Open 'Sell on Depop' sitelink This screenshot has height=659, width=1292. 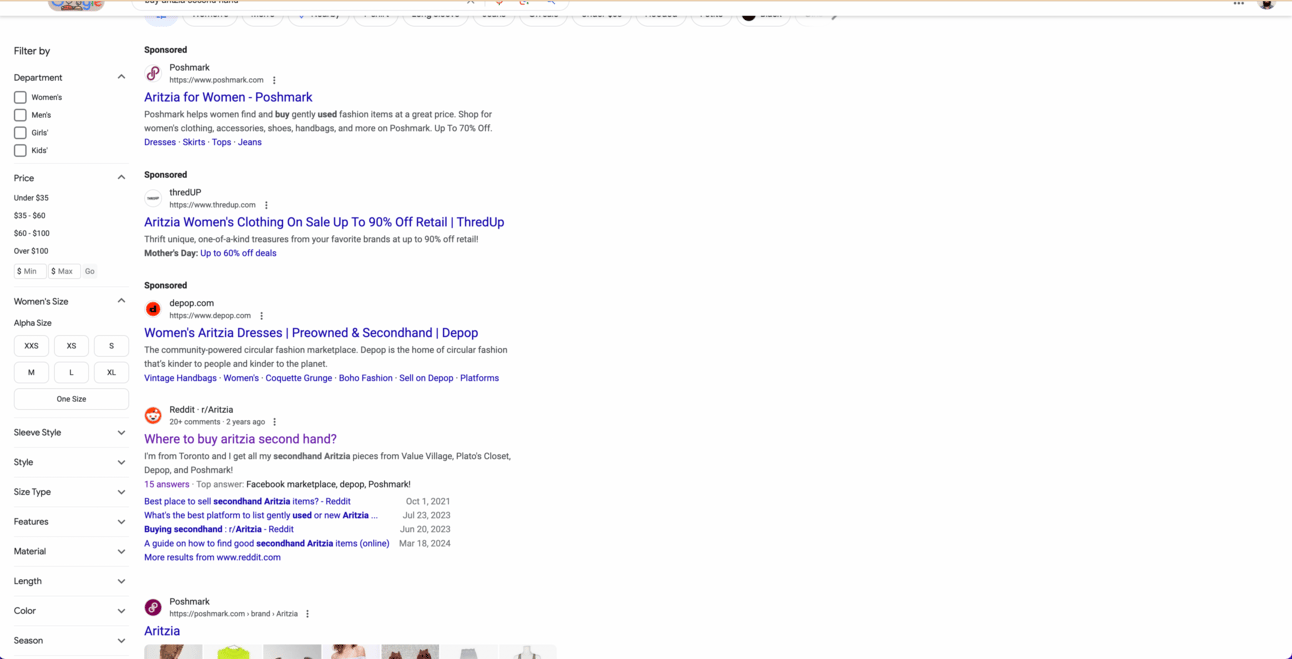pos(426,378)
